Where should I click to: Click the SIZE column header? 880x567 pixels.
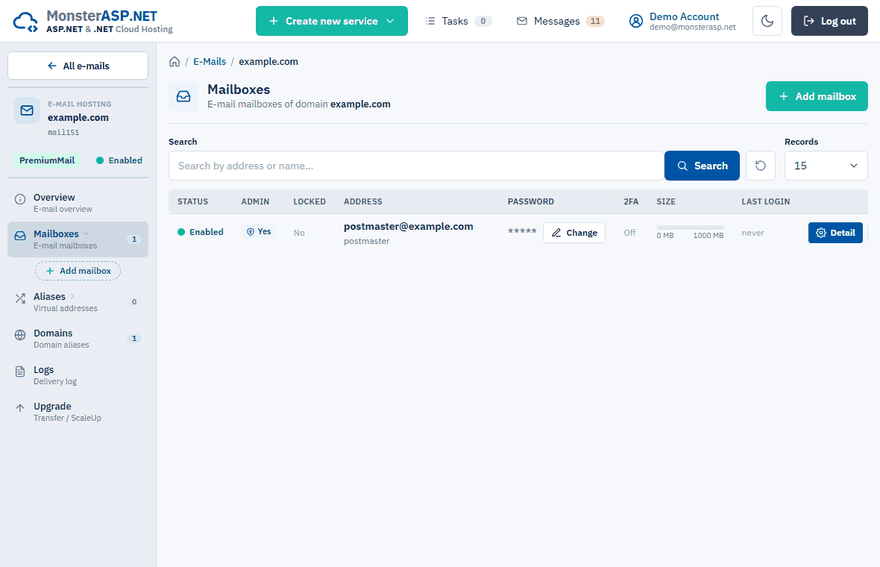click(x=666, y=202)
